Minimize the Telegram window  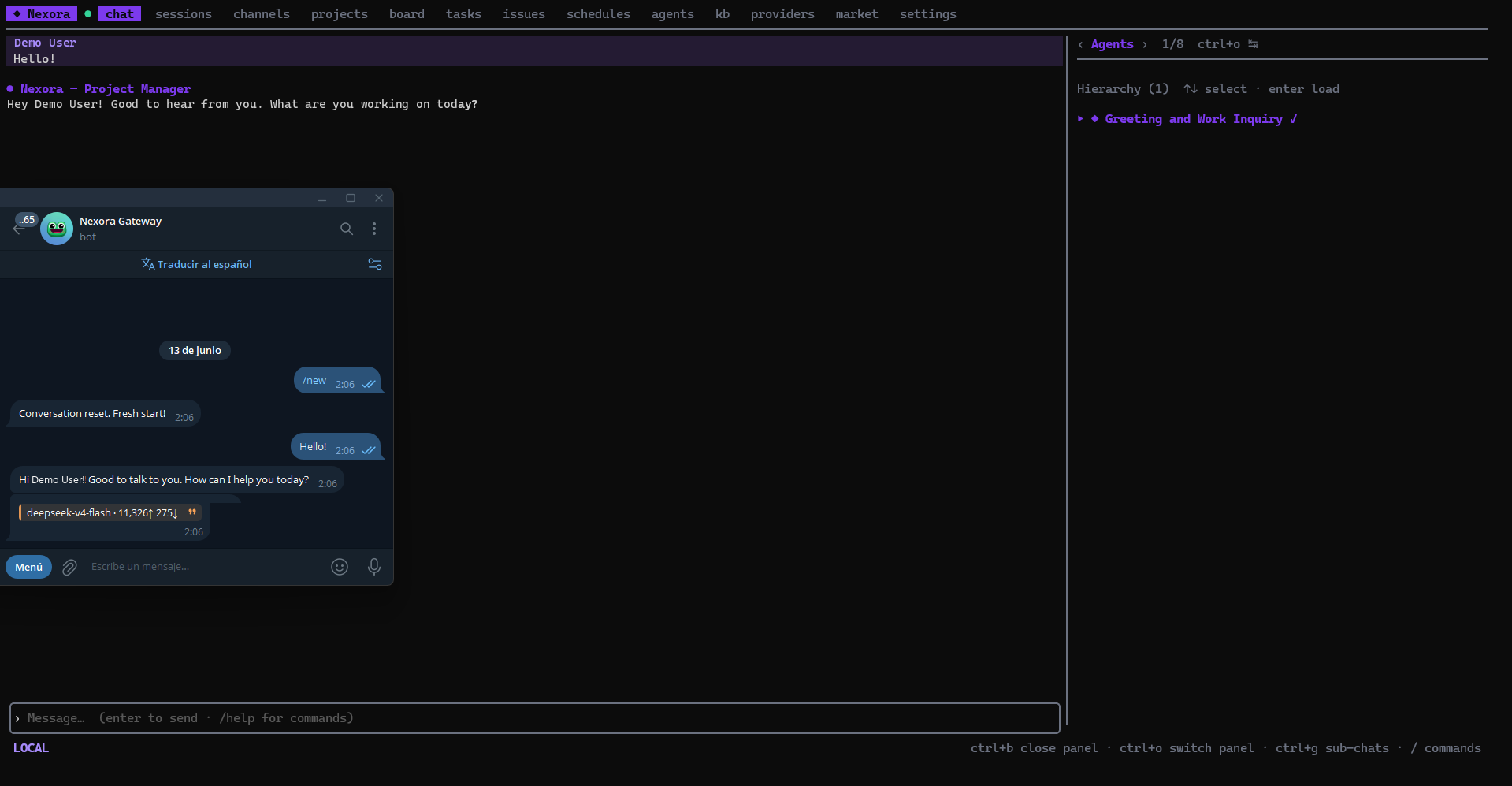322,198
